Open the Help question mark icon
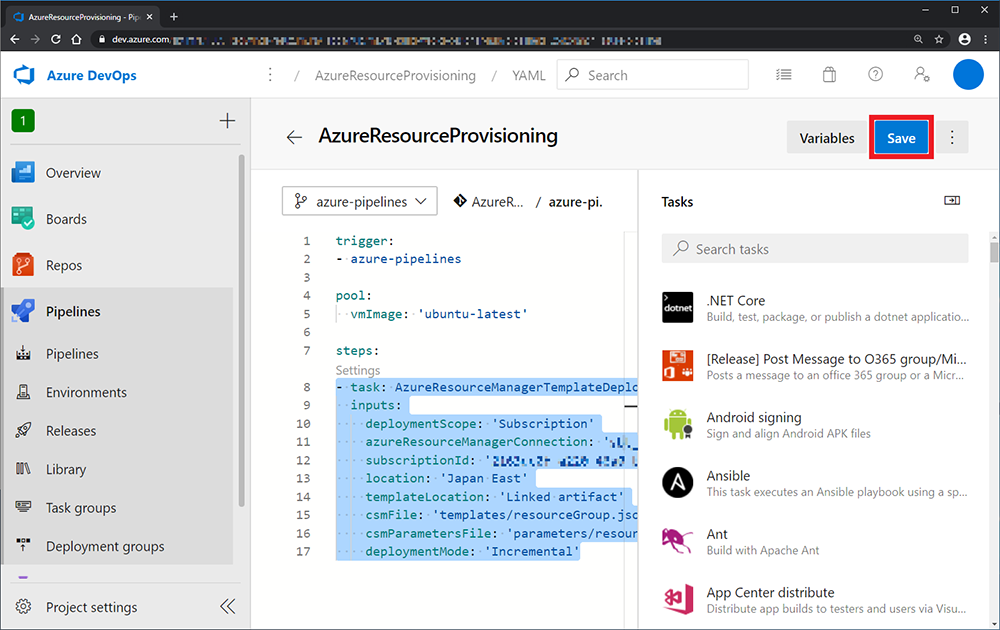This screenshot has width=1000, height=630. (875, 75)
